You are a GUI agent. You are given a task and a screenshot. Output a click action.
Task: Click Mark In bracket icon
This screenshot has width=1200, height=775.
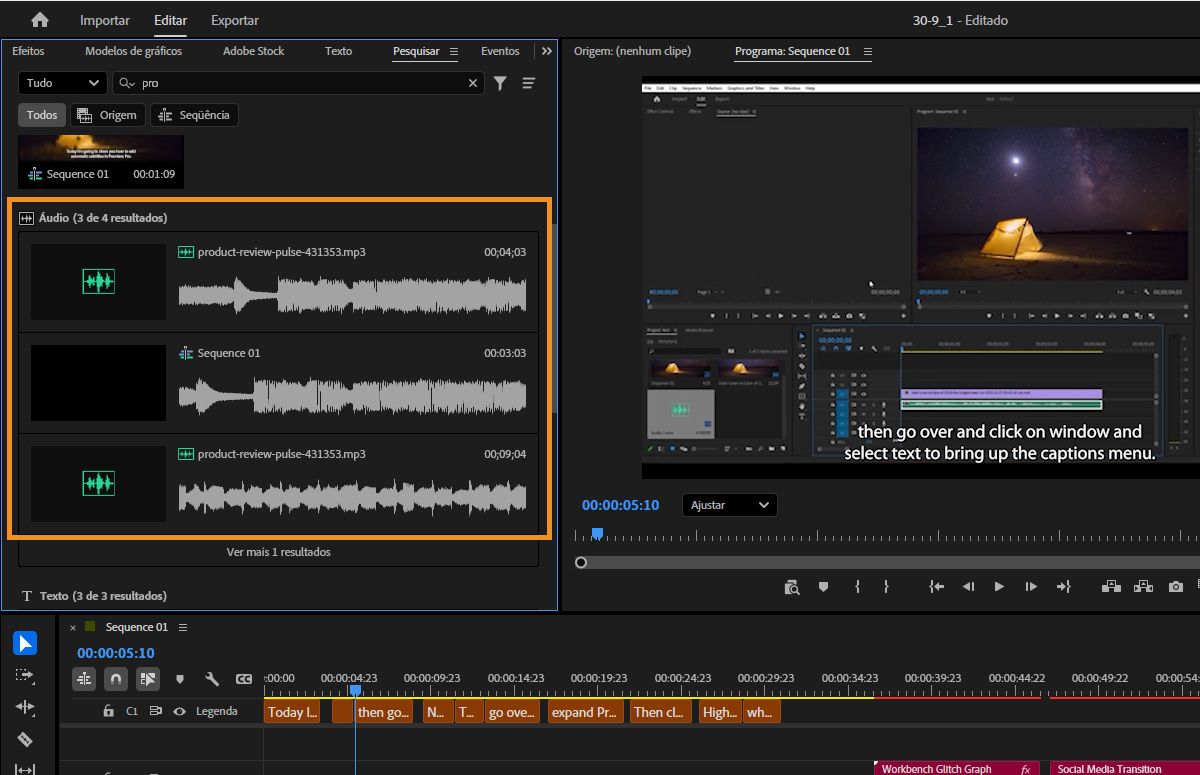(x=857, y=587)
